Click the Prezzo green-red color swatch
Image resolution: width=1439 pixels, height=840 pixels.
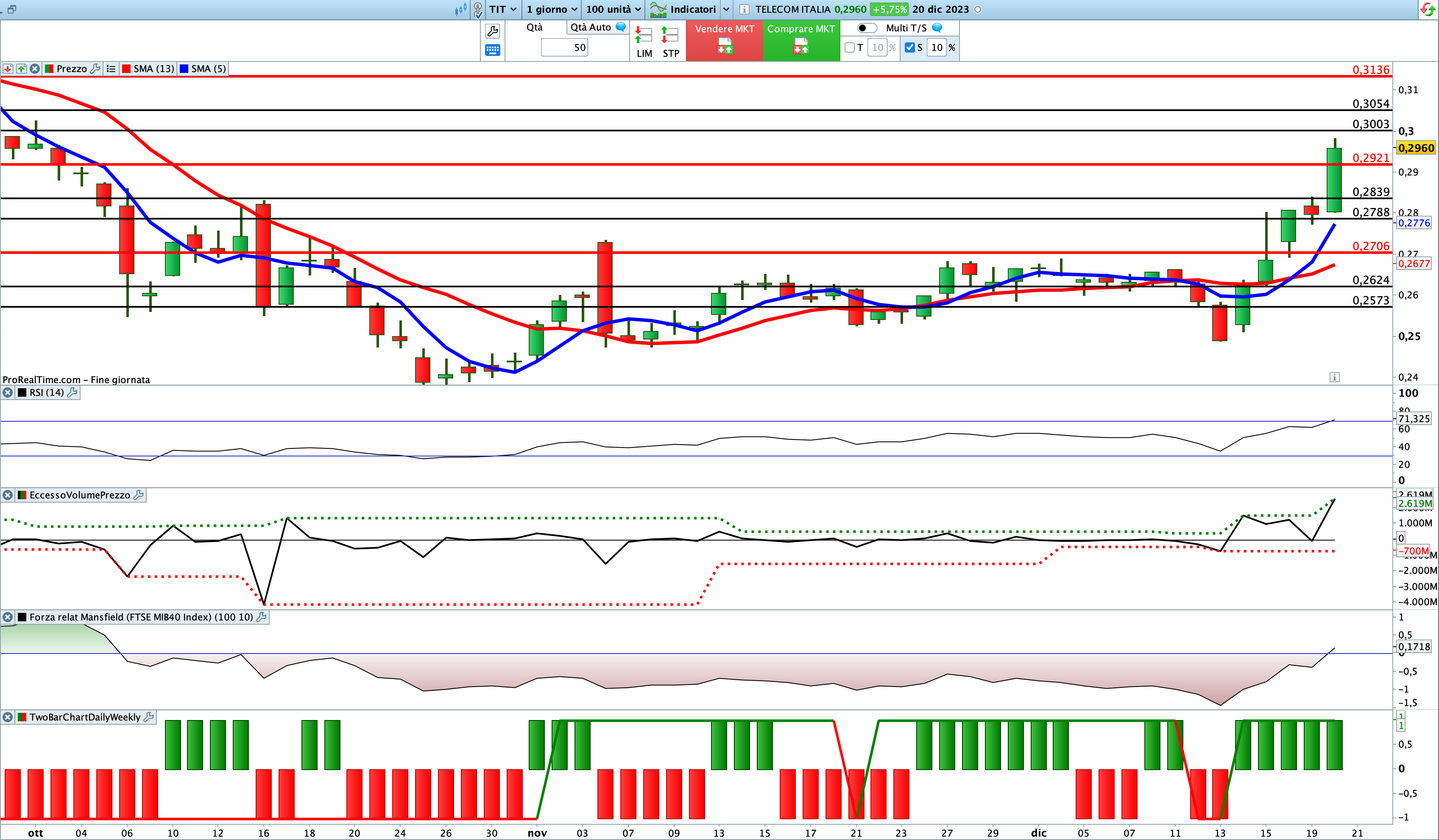tap(49, 69)
